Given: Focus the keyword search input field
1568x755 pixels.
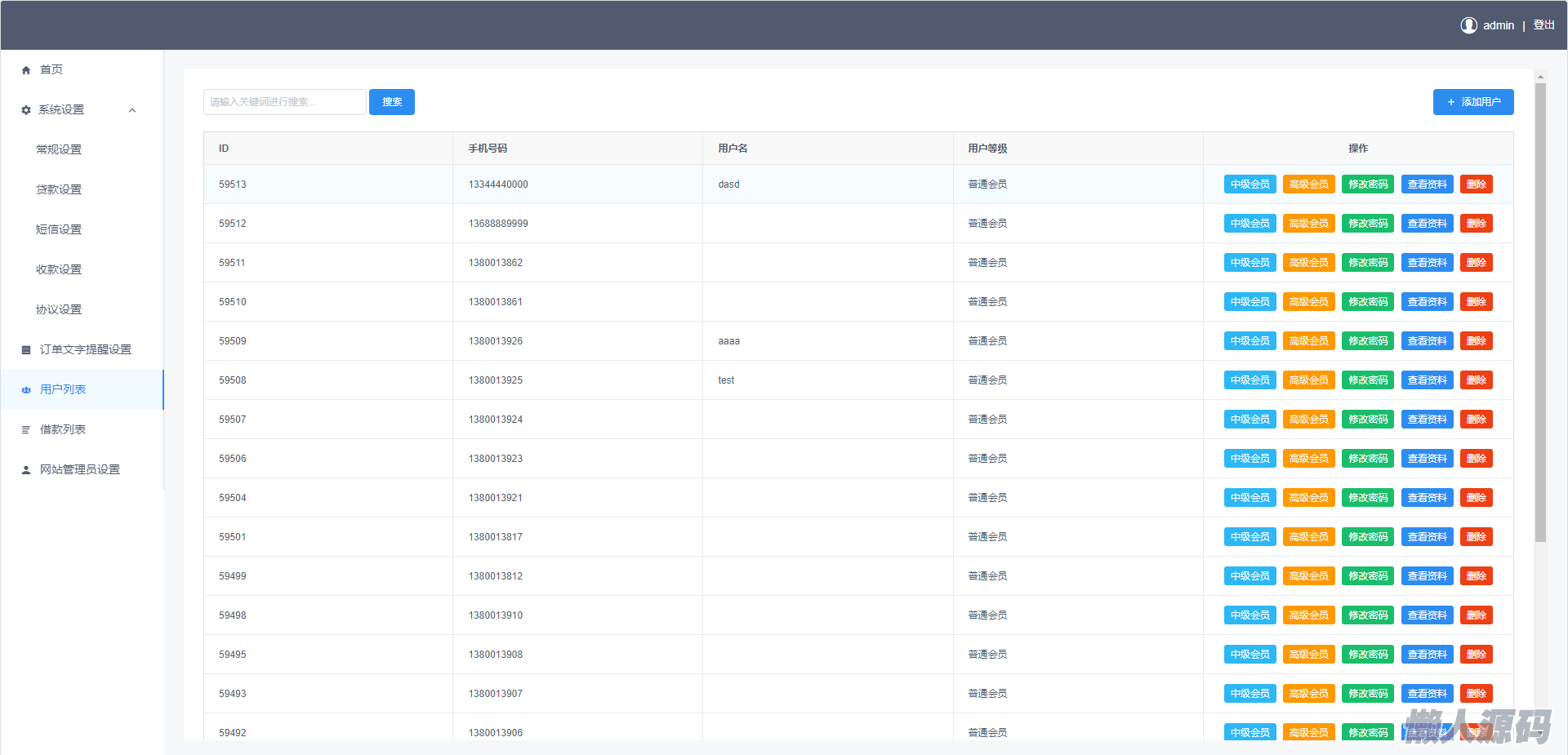Looking at the screenshot, I should (284, 102).
